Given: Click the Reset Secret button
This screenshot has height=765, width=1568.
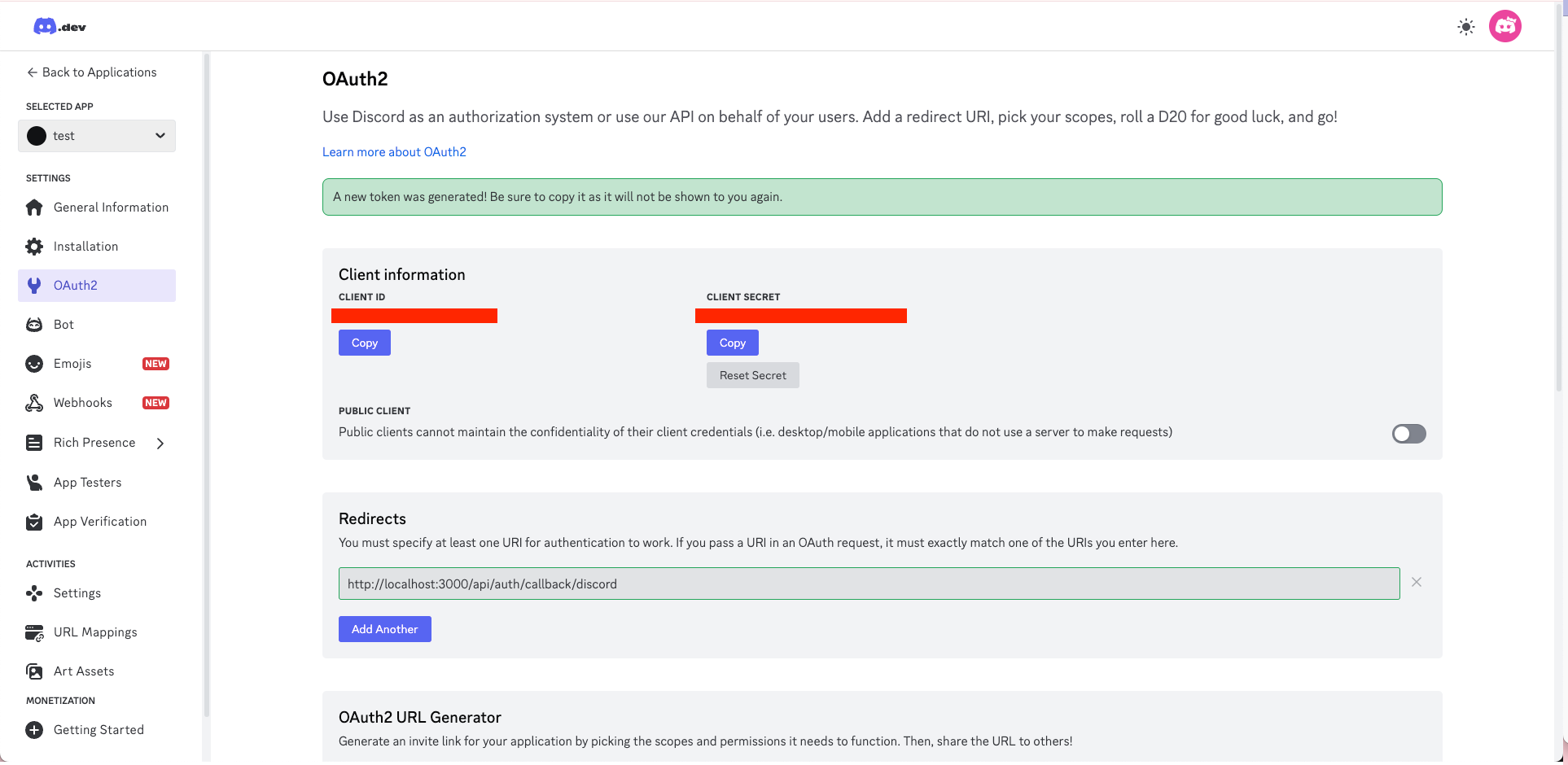Looking at the screenshot, I should coord(753,375).
